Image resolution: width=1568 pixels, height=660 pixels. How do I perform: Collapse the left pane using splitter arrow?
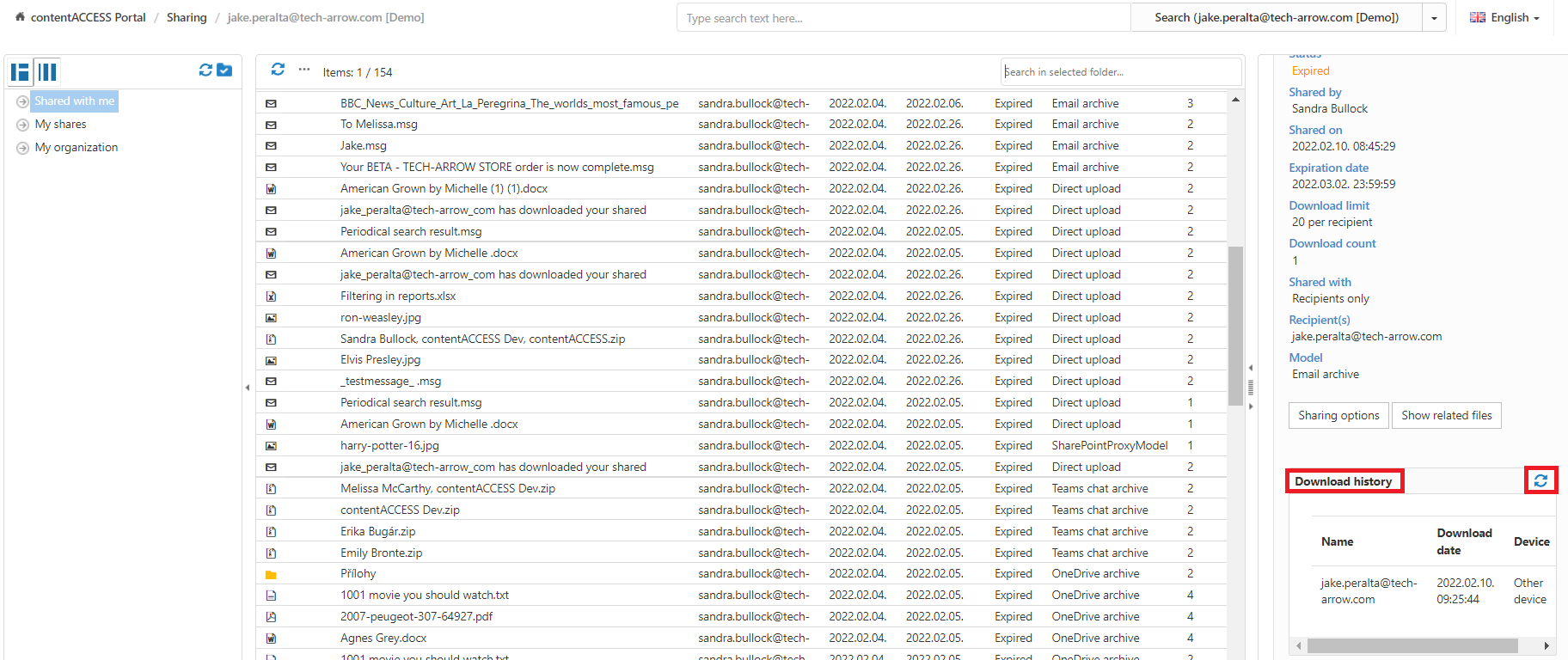point(248,388)
